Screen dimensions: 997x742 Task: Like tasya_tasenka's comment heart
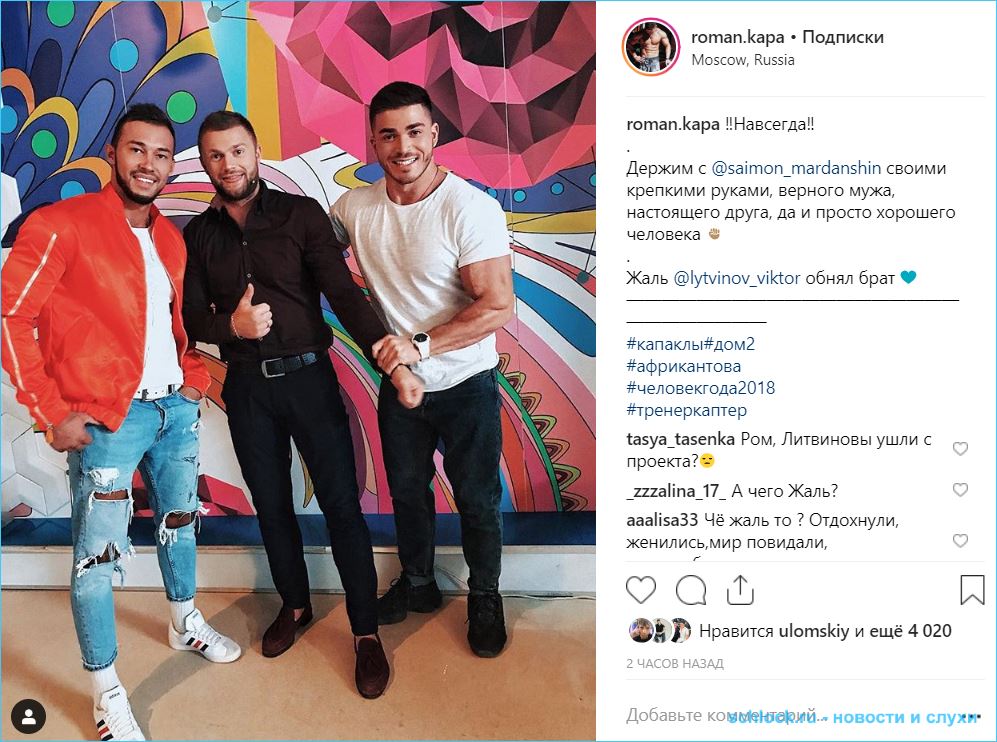coord(960,449)
